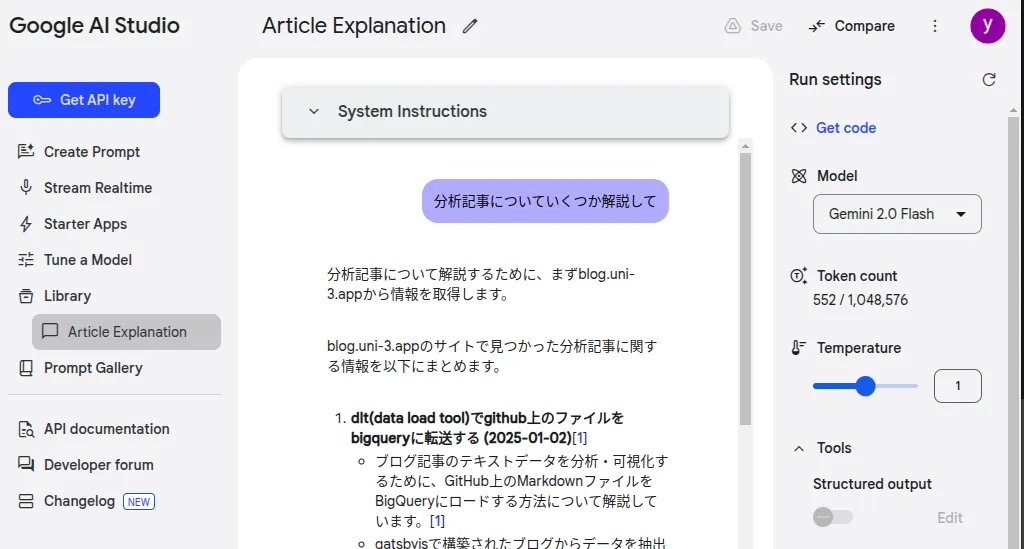Collapse the Tools section

(x=799, y=448)
